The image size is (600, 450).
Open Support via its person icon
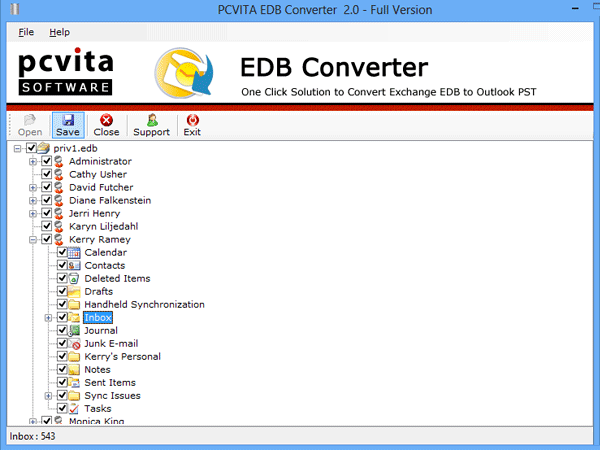152,120
